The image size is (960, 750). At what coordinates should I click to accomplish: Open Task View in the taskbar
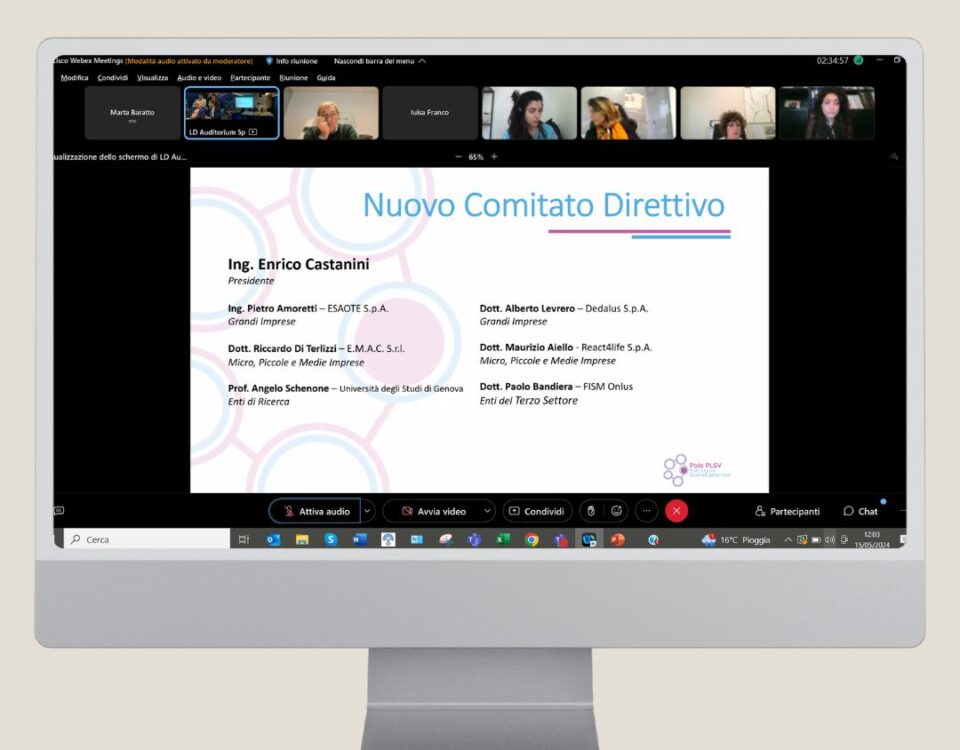pos(244,539)
